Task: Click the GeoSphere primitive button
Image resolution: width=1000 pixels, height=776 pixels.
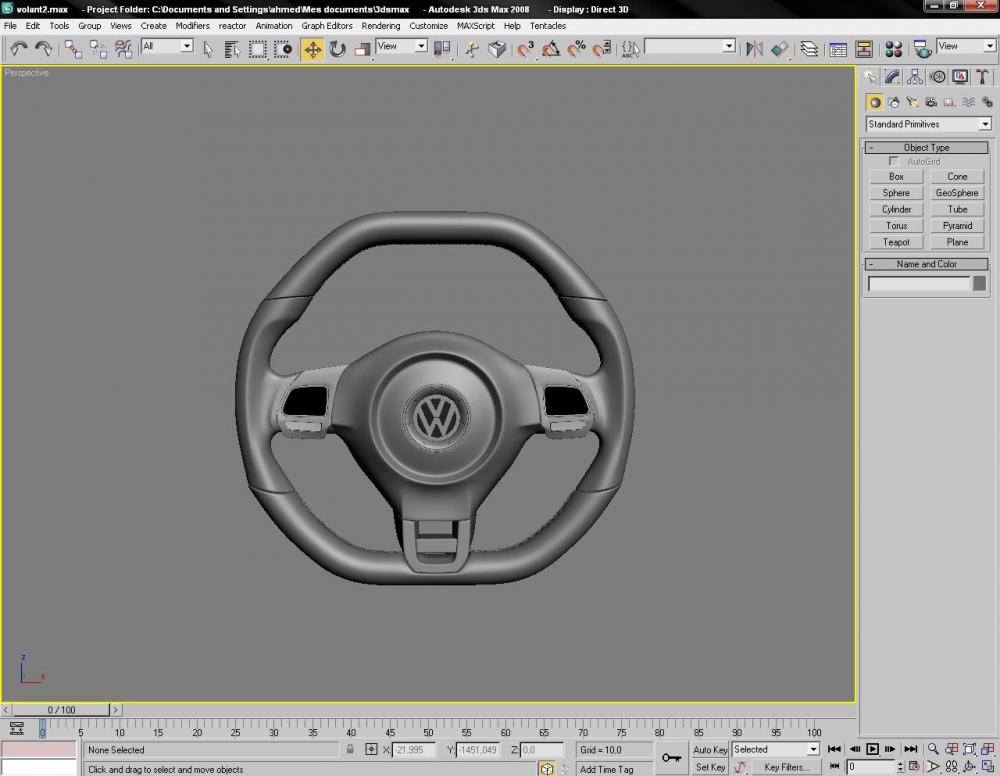Action: tap(957, 193)
